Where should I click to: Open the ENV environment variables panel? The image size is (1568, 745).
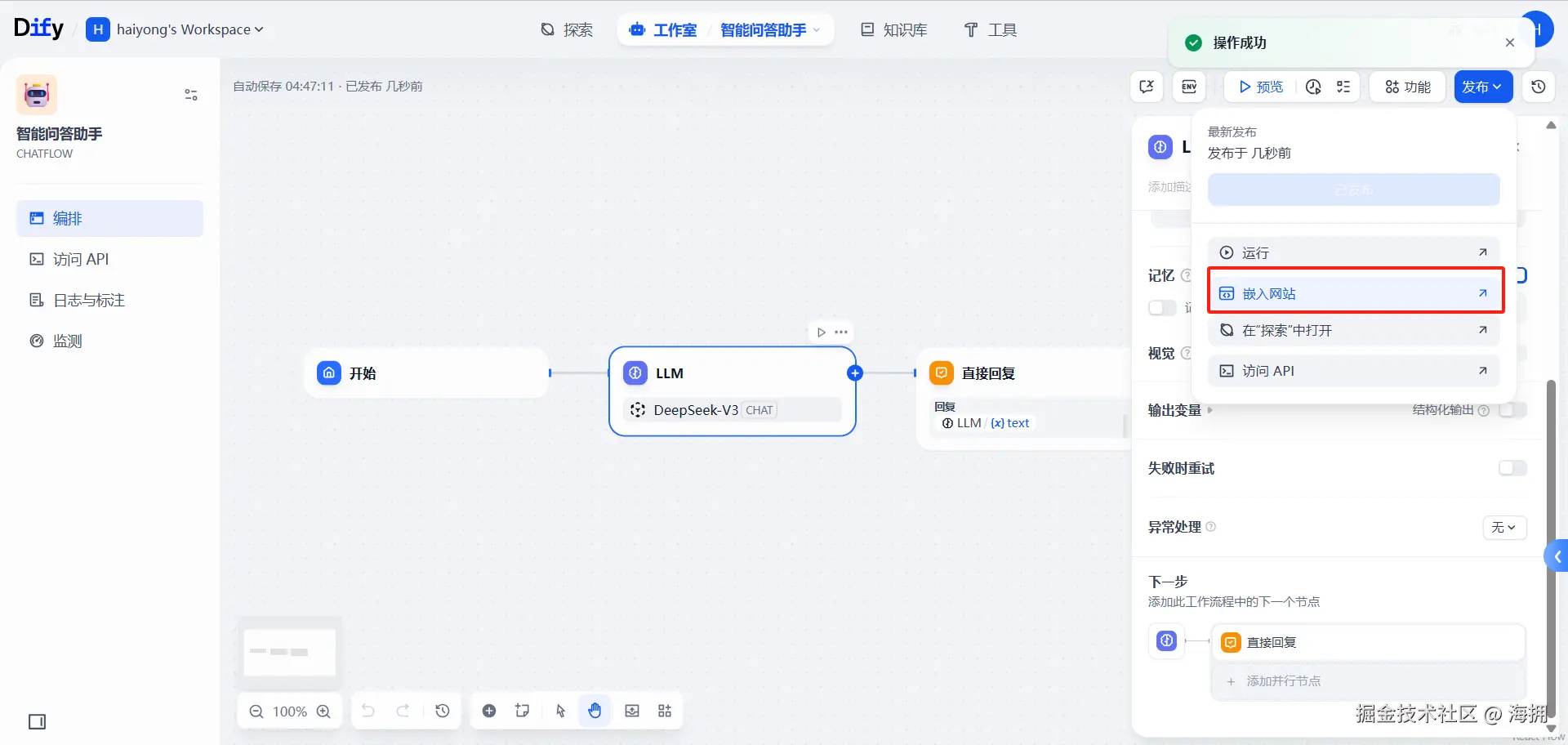coord(1187,86)
